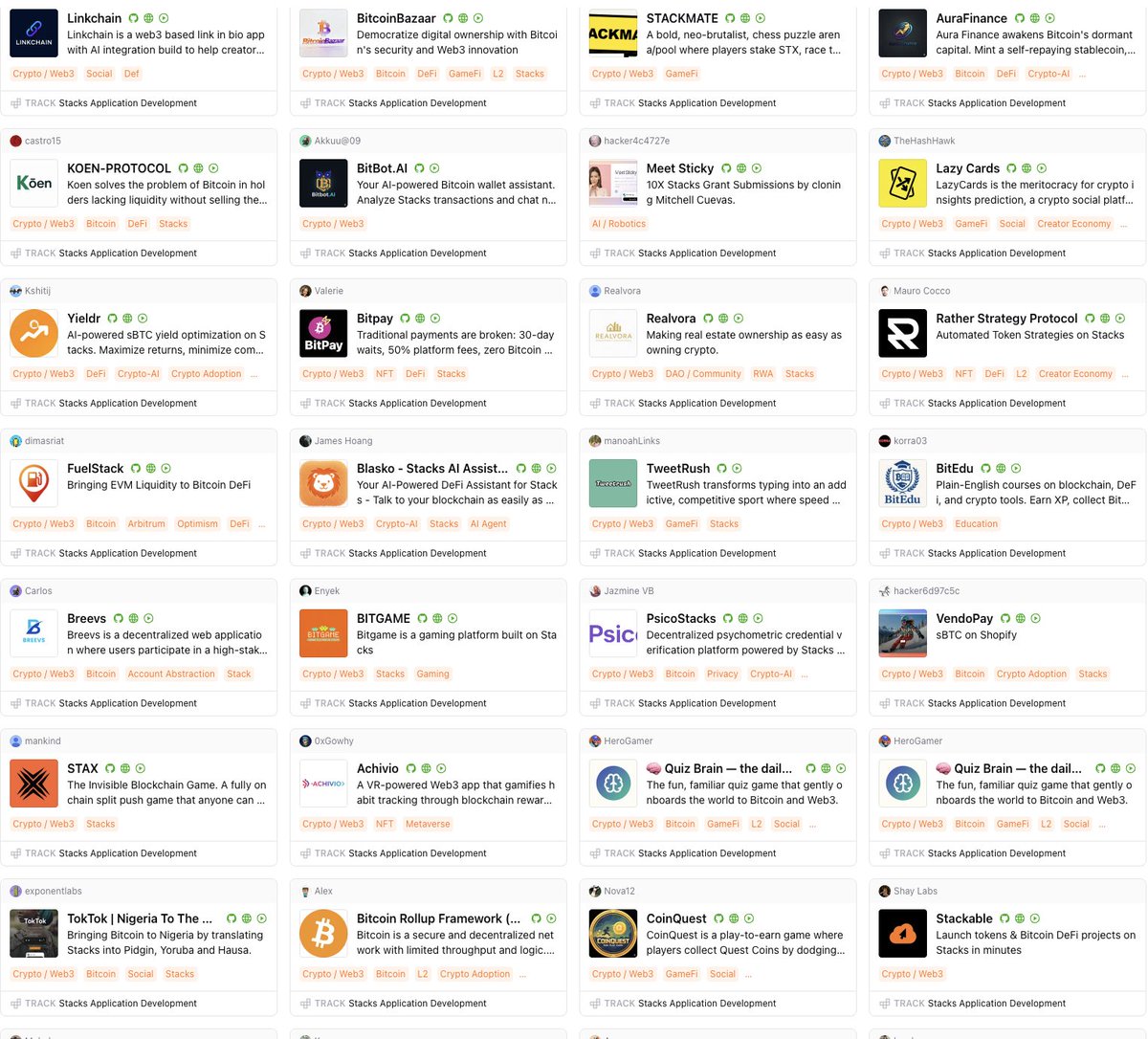The width and height of the screenshot is (1148, 1039).
Task: Click BitBot.AI GitHub icon
Action: tap(419, 168)
